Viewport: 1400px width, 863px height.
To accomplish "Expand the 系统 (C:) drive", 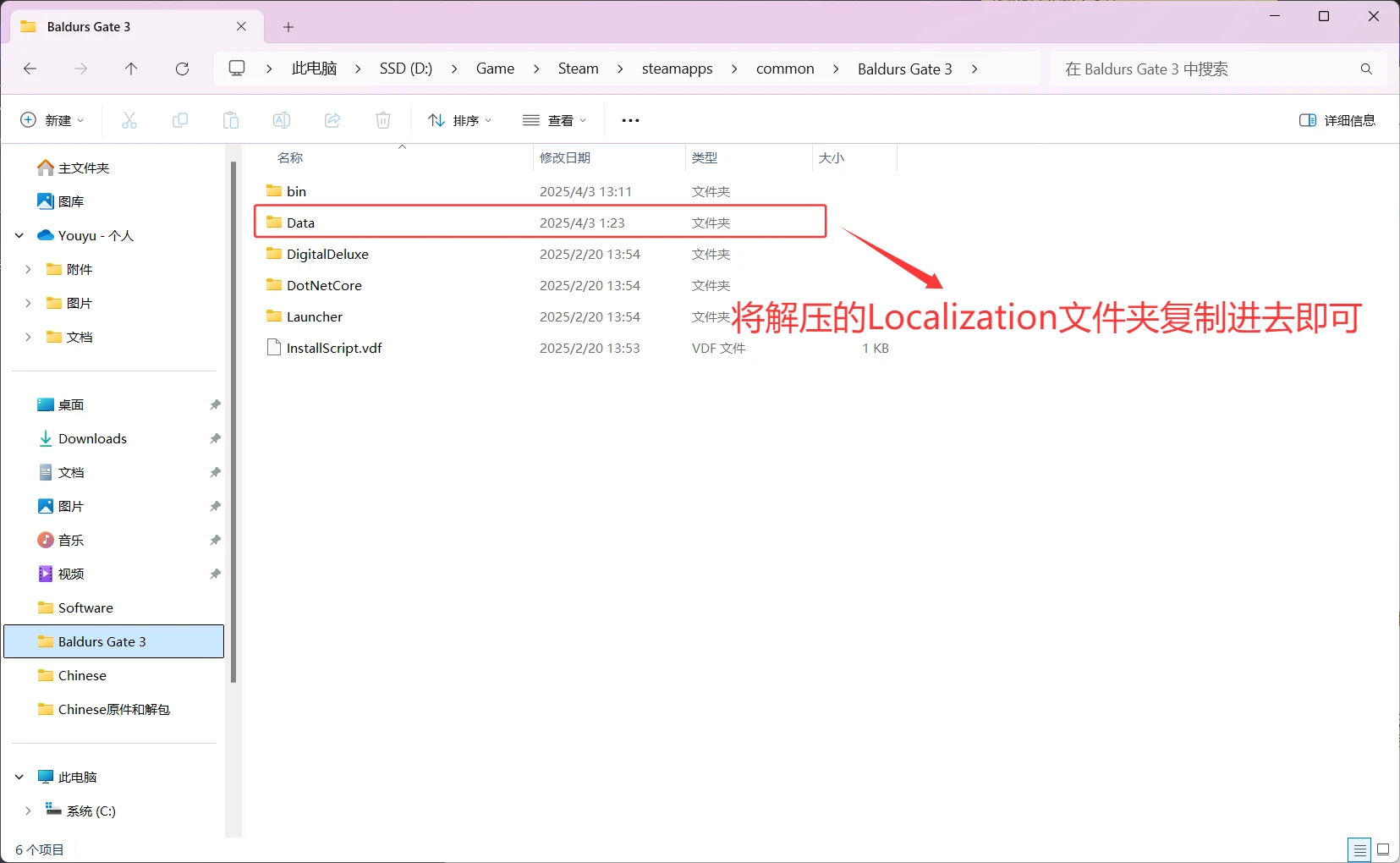I will [28, 811].
